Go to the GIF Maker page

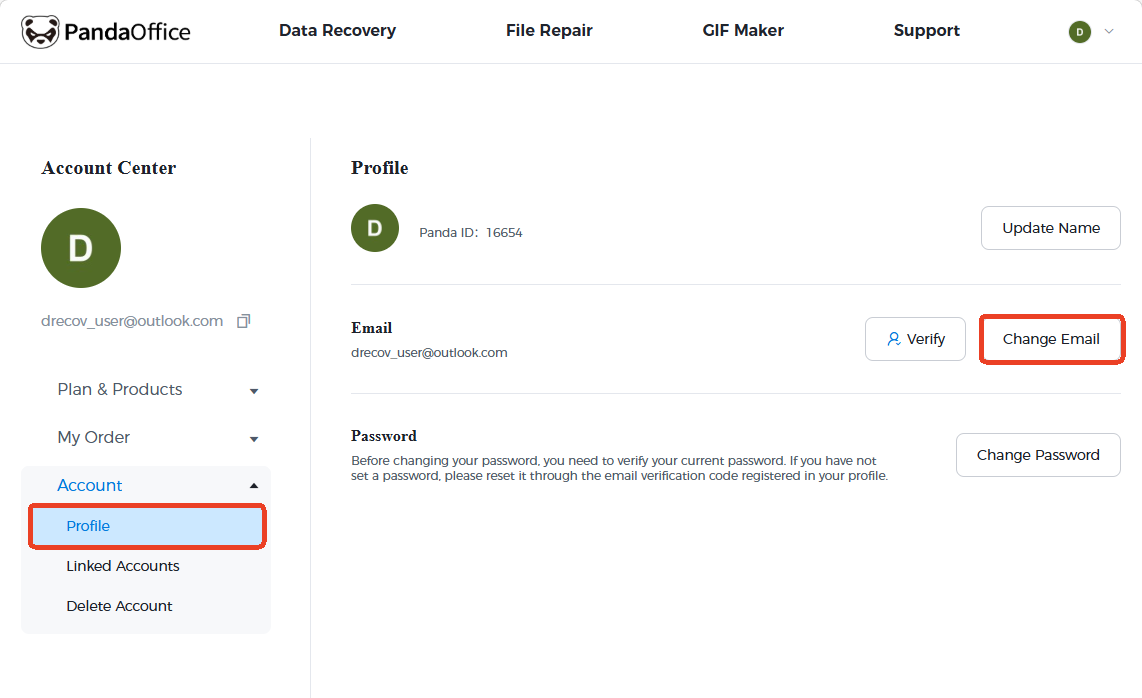(743, 31)
